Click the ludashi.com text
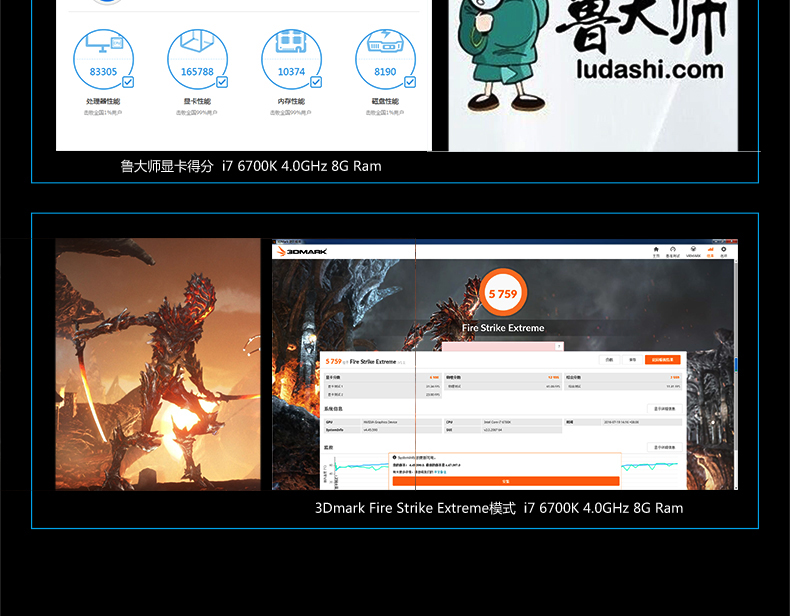The width and height of the screenshot is (790, 616). tap(650, 70)
